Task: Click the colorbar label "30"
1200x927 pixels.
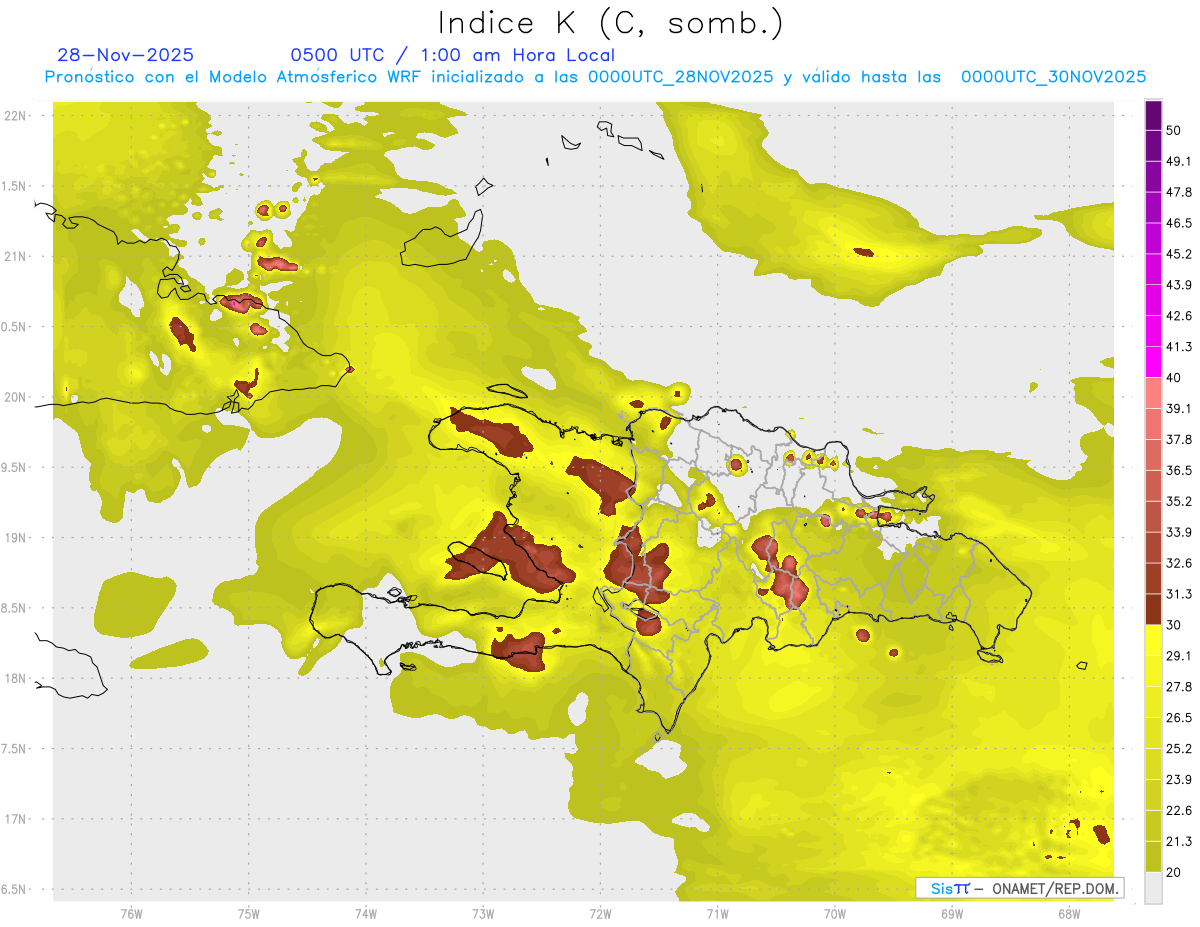Action: click(x=1173, y=625)
